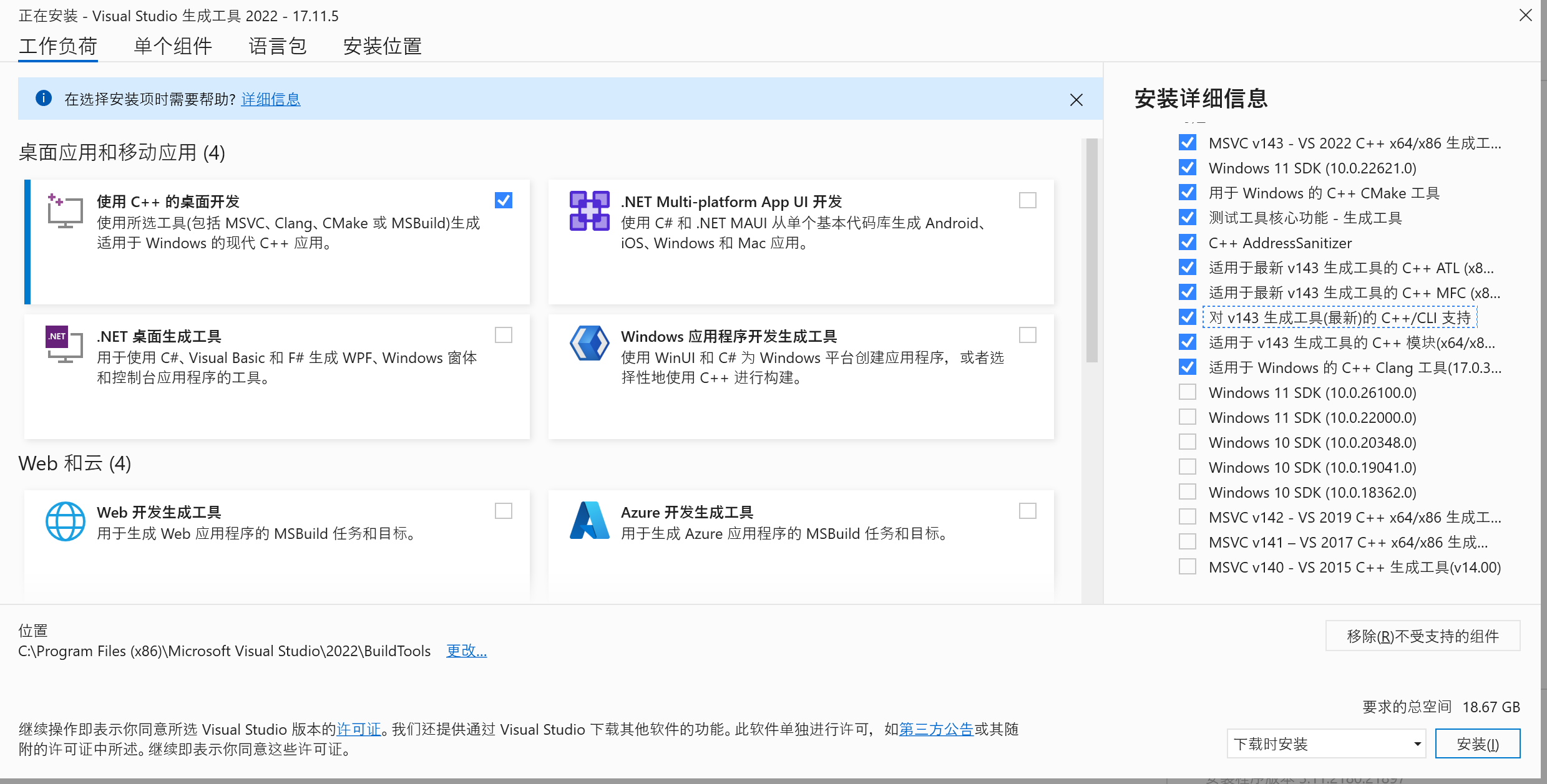The image size is (1547, 784).
Task: Uncheck C++ Clang tools for Windows
Action: (1188, 367)
